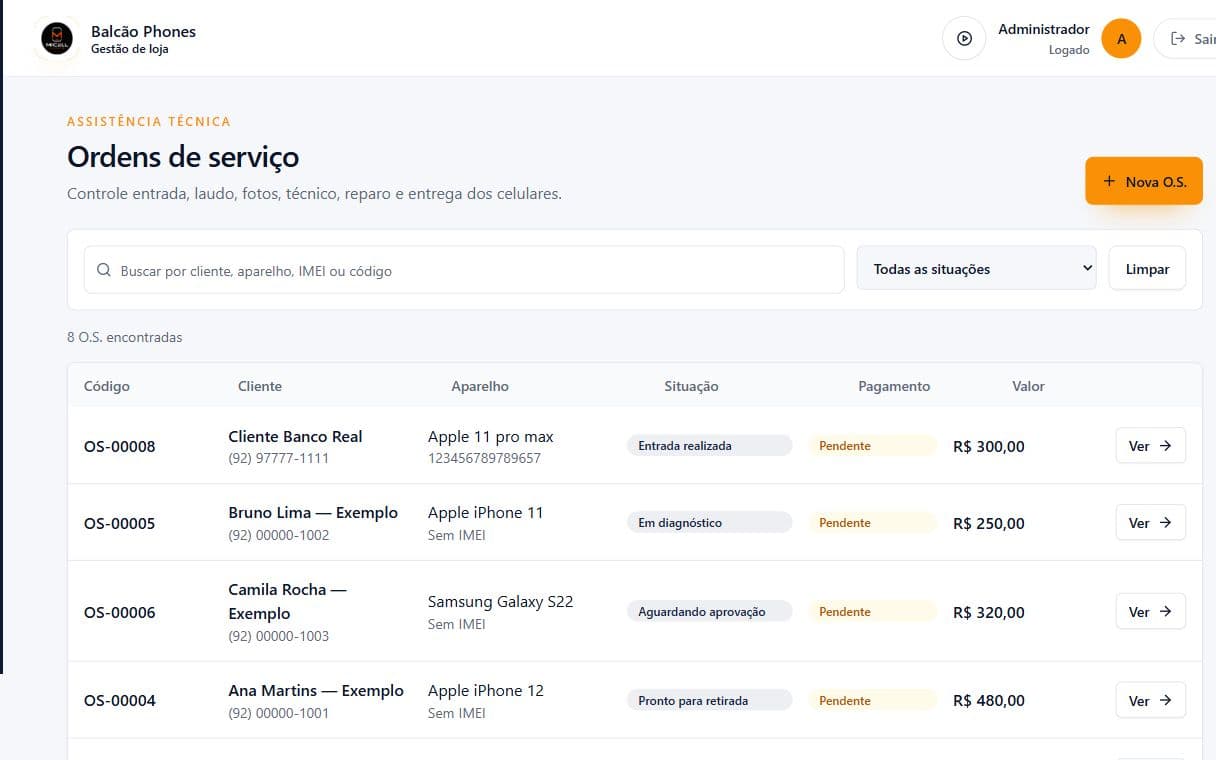This screenshot has width=1216, height=760.
Task: Click the Samsung Galaxy S22 device
Action: [x=501, y=601]
